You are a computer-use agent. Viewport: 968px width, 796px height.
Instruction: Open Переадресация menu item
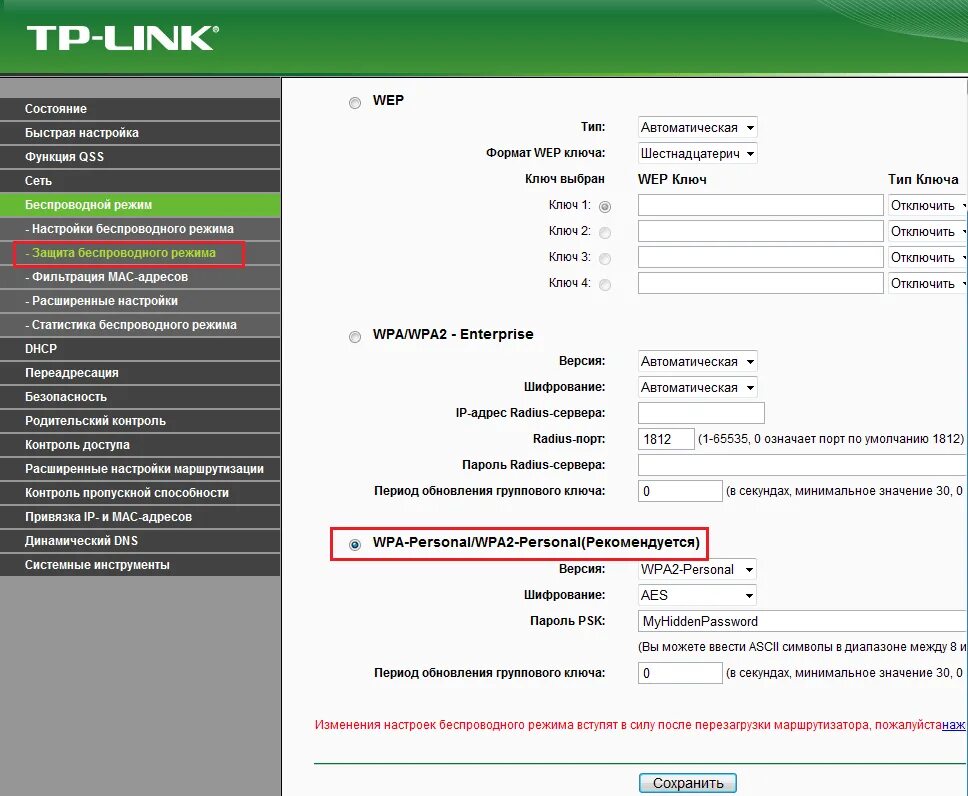(140, 373)
